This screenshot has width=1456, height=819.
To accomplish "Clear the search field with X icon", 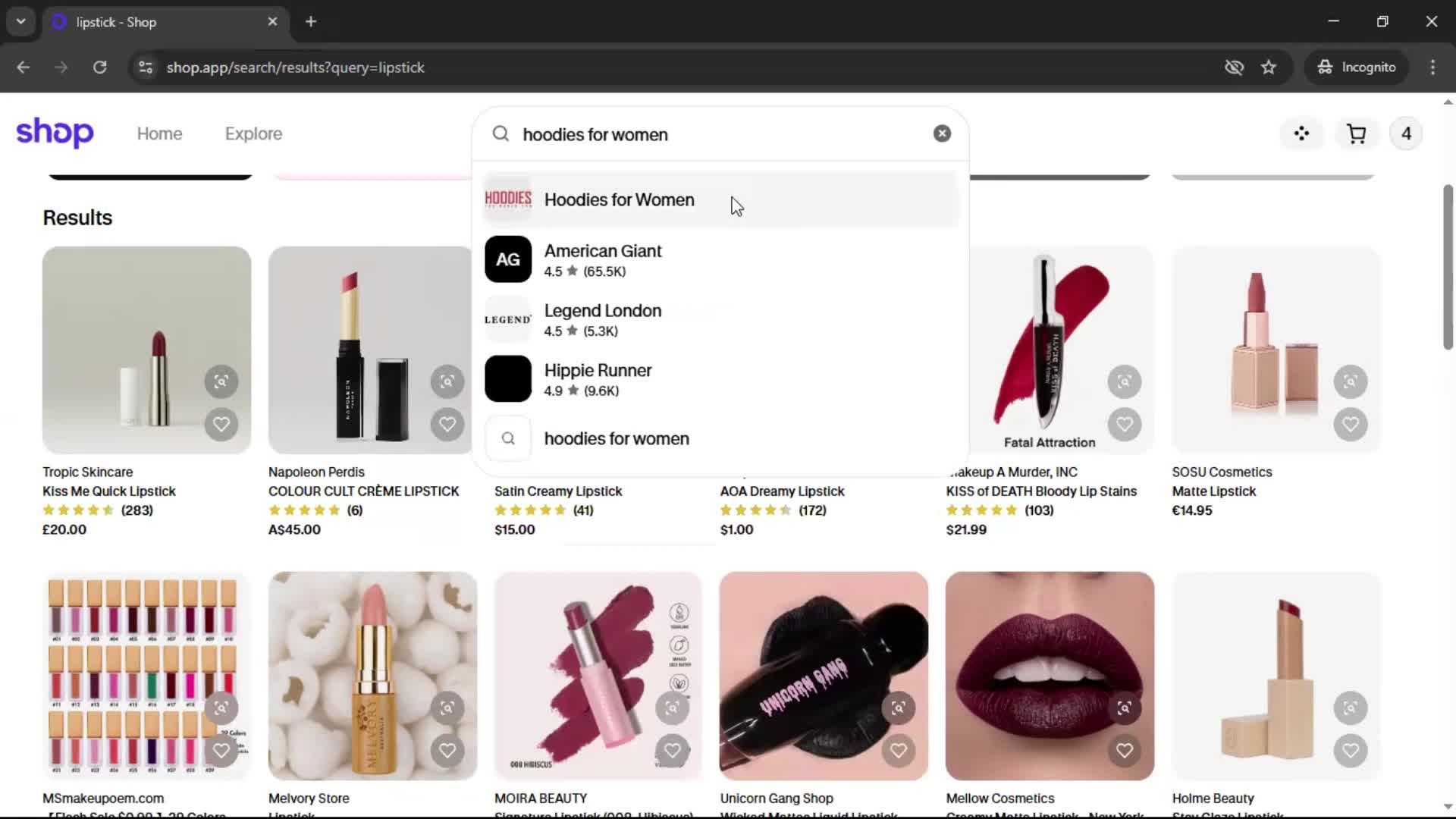I will click(x=942, y=134).
